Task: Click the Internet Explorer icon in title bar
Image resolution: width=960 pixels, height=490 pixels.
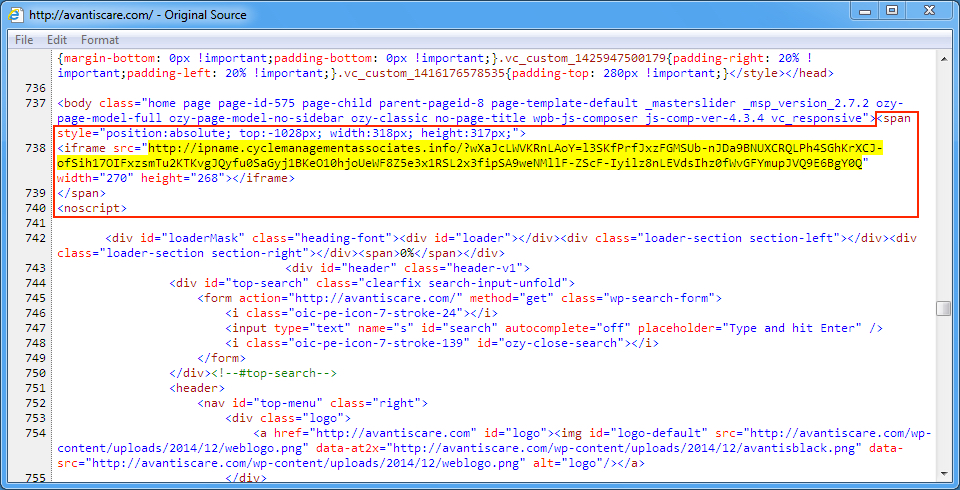Action: click(17, 13)
